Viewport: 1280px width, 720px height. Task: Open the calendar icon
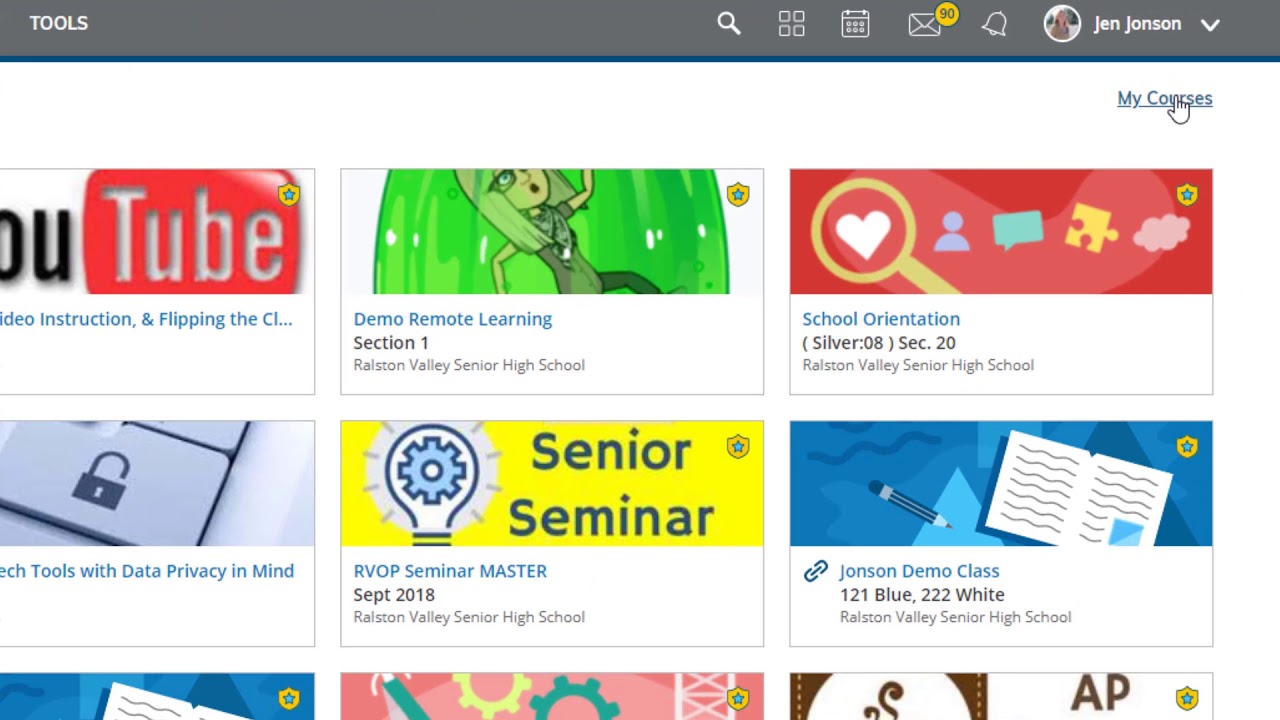click(x=855, y=24)
